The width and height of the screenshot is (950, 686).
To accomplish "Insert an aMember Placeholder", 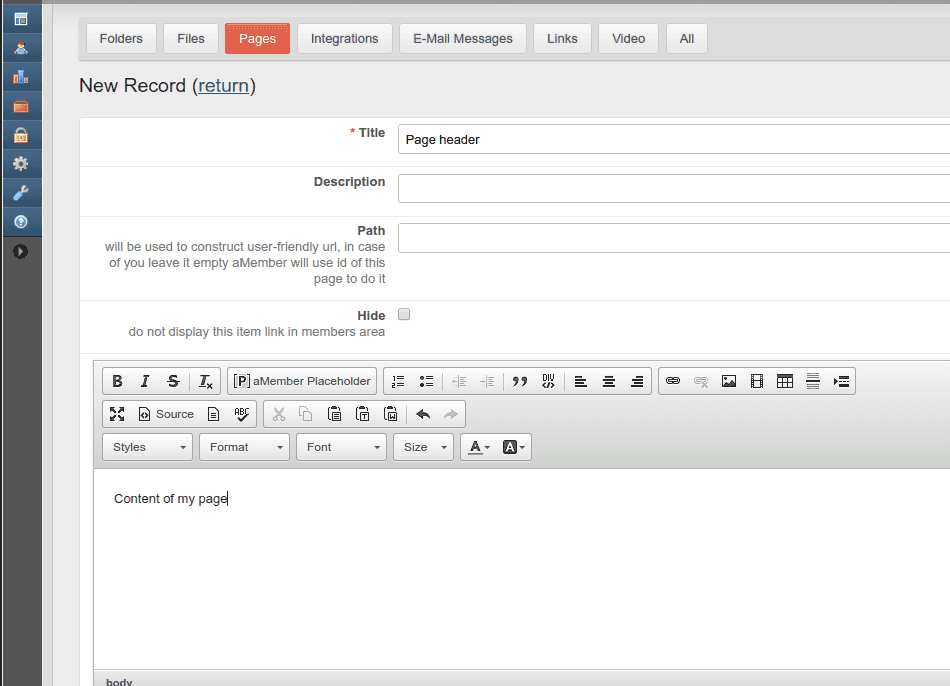I will 302,381.
